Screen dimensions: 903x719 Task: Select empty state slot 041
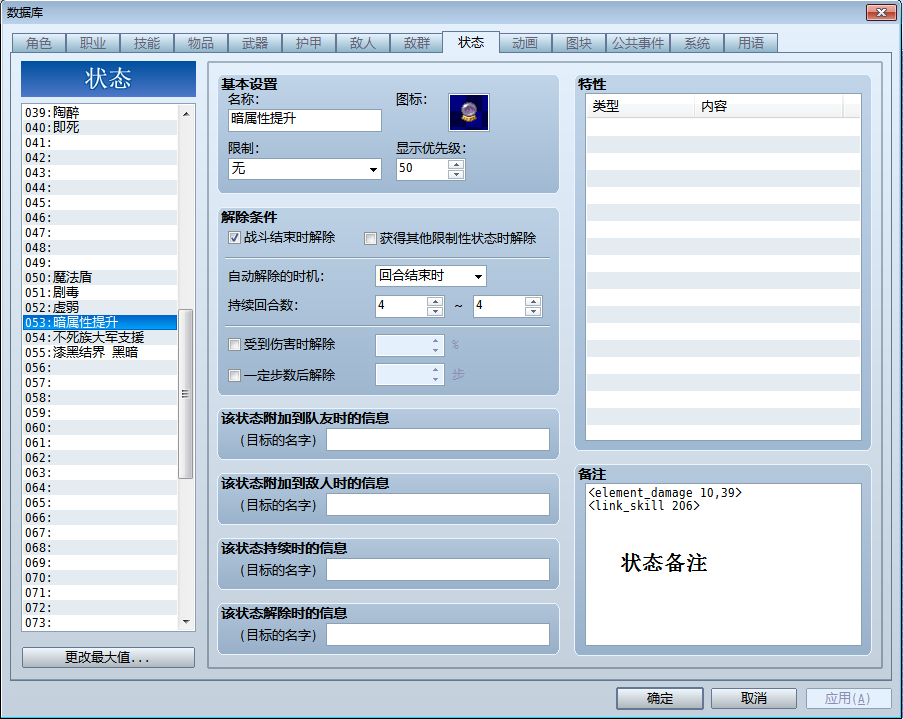tap(100, 142)
